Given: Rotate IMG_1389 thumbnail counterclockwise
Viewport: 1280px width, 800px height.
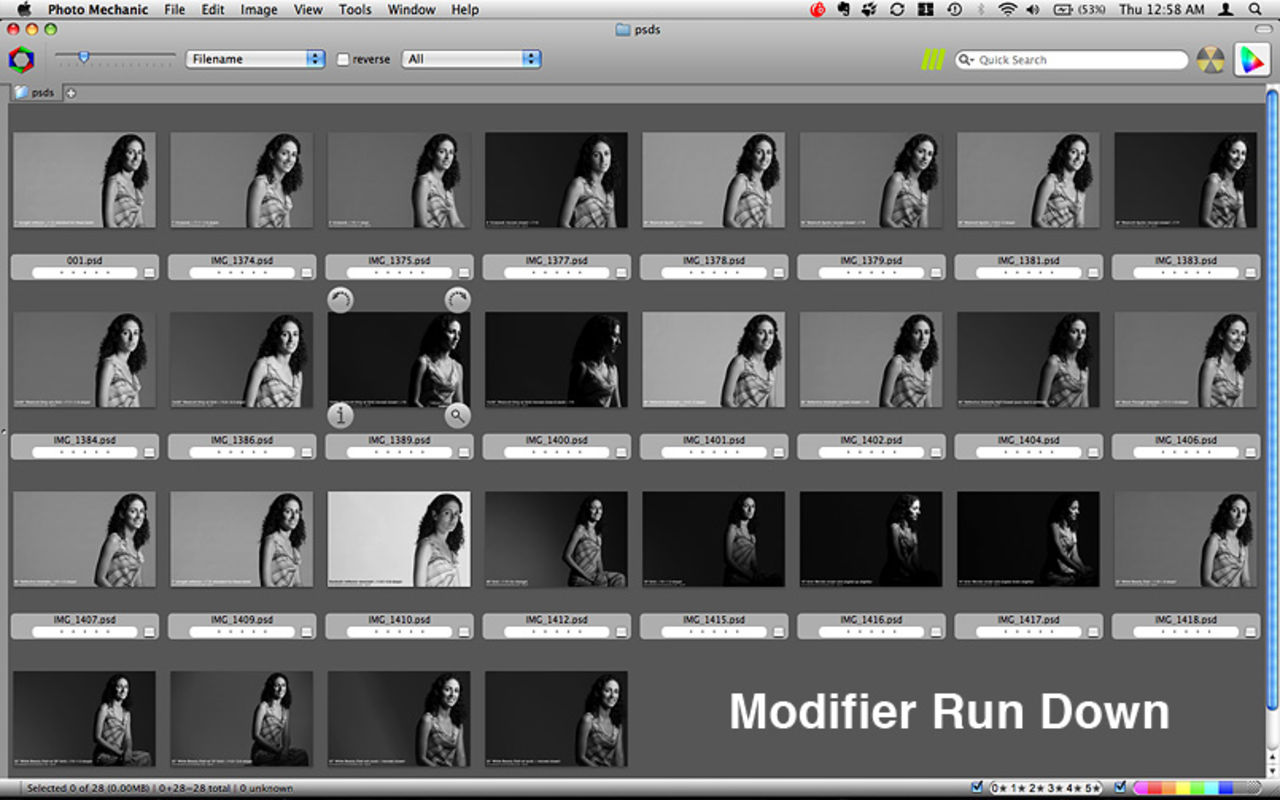Looking at the screenshot, I should click(x=341, y=300).
